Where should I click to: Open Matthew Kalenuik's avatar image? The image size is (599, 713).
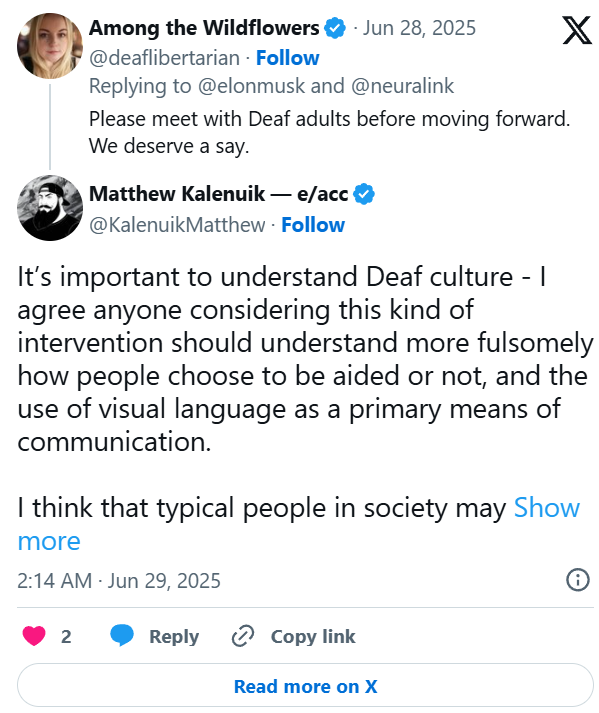point(50,208)
